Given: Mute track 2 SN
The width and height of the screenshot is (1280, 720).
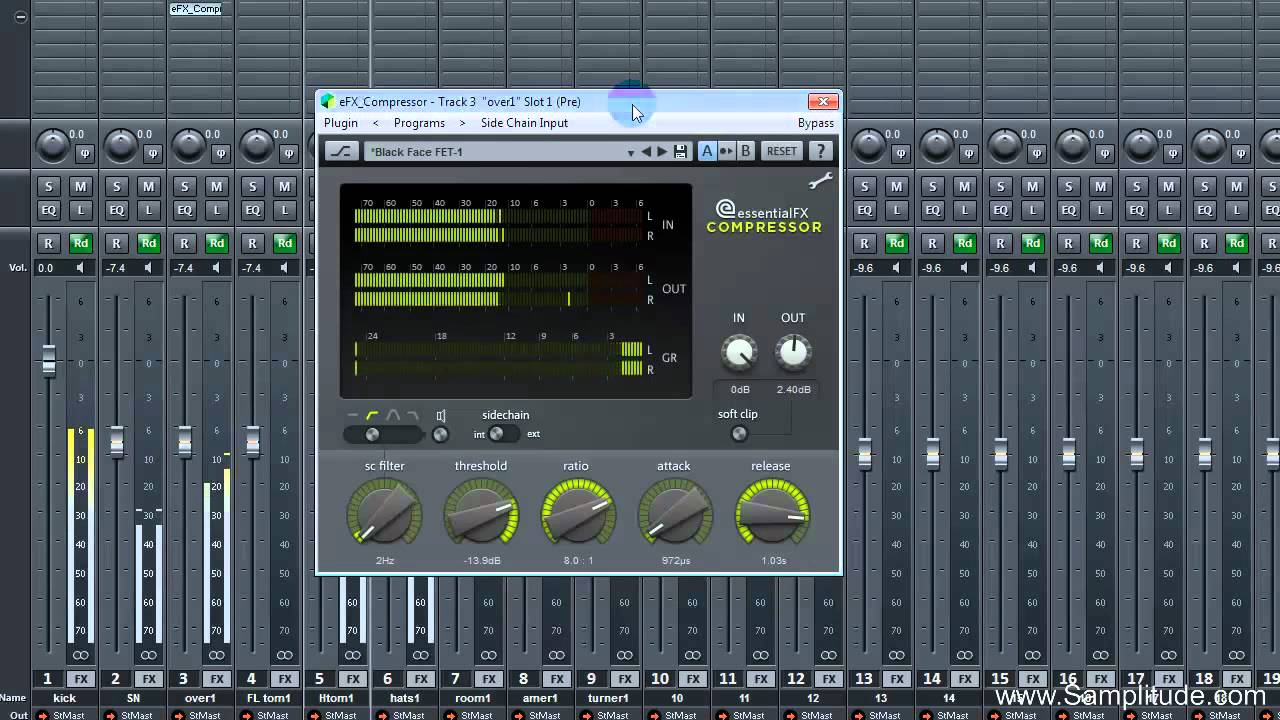Looking at the screenshot, I should (x=149, y=186).
